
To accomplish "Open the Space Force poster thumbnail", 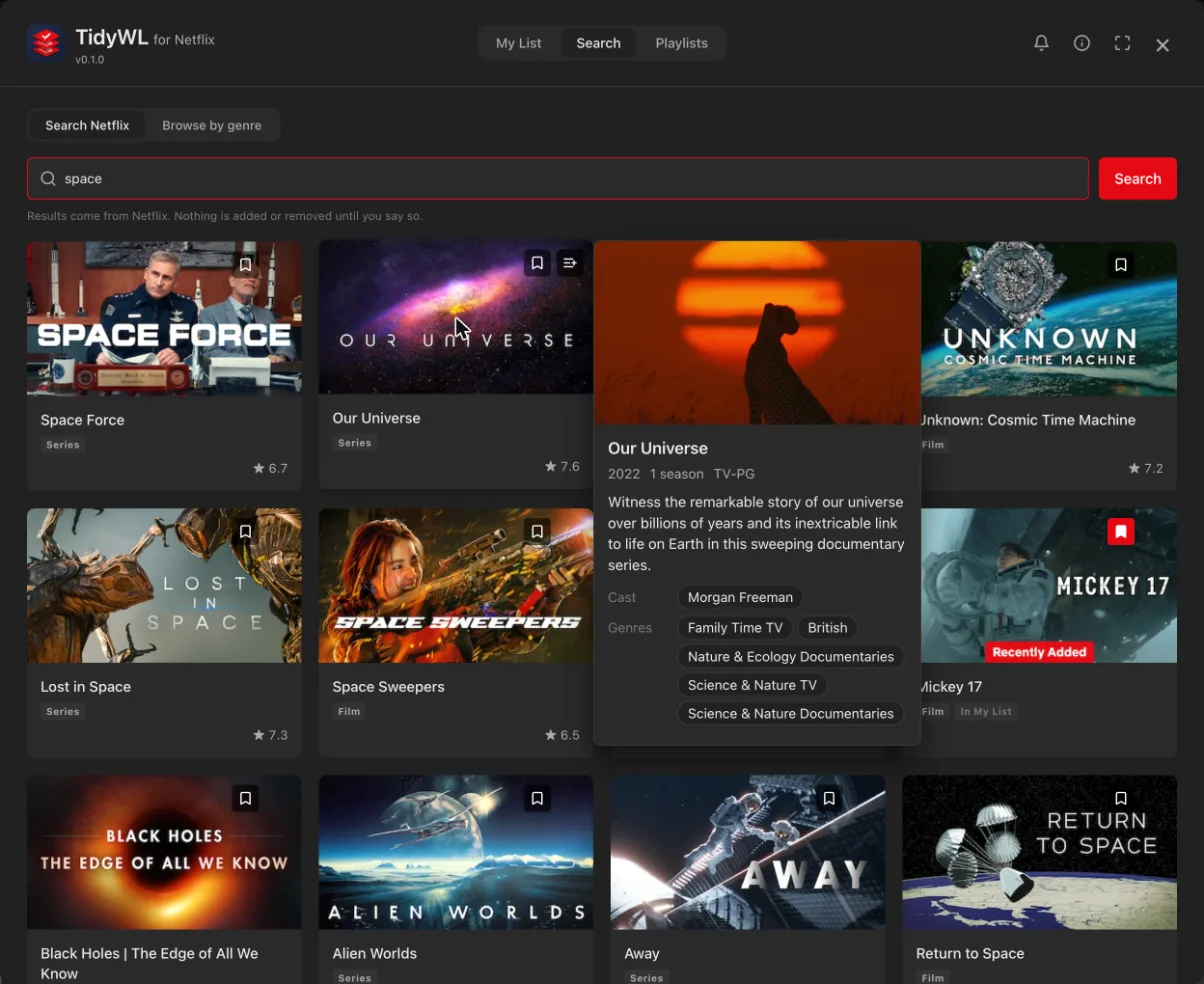I will (164, 319).
